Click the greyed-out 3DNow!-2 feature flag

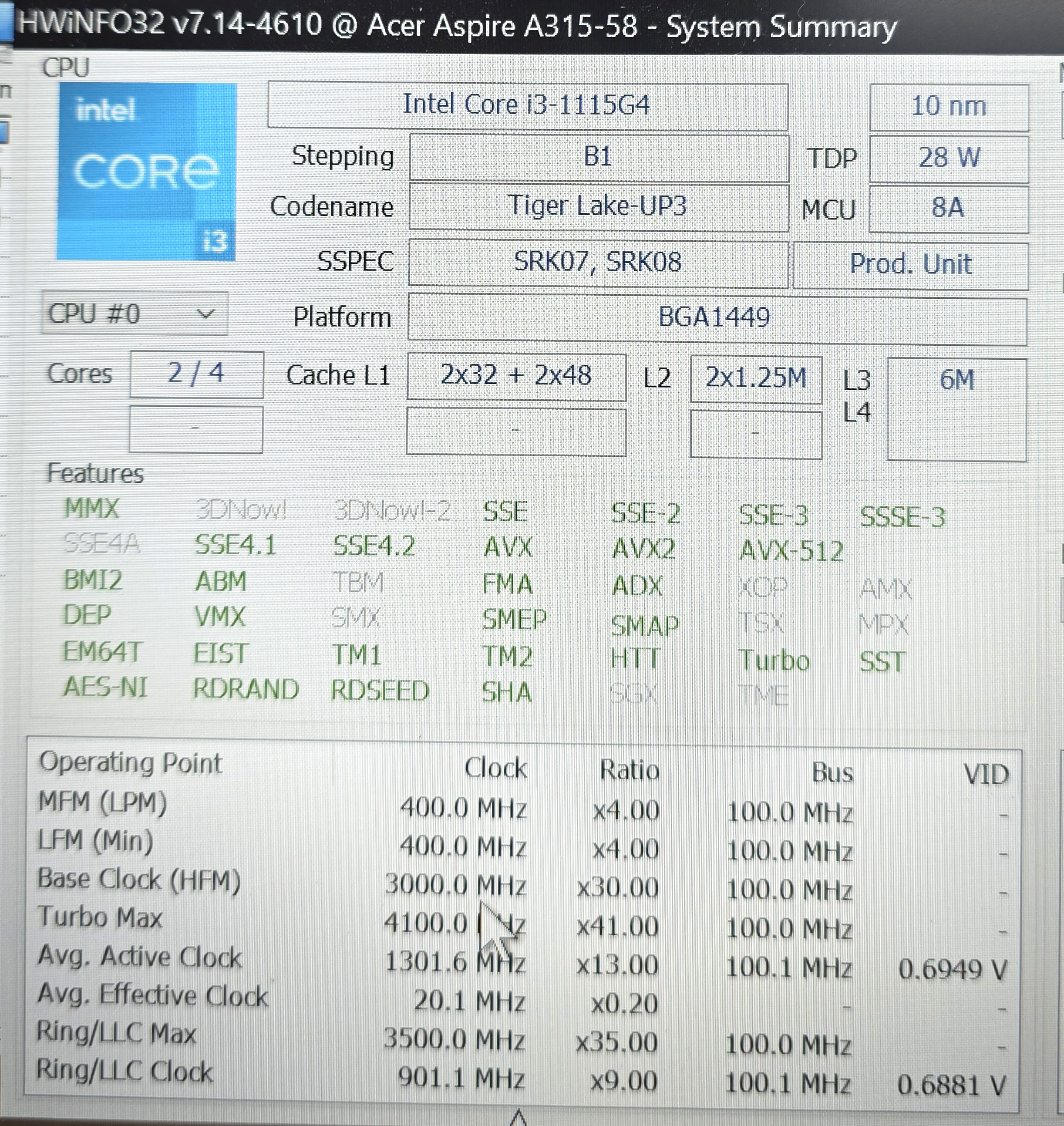(392, 511)
